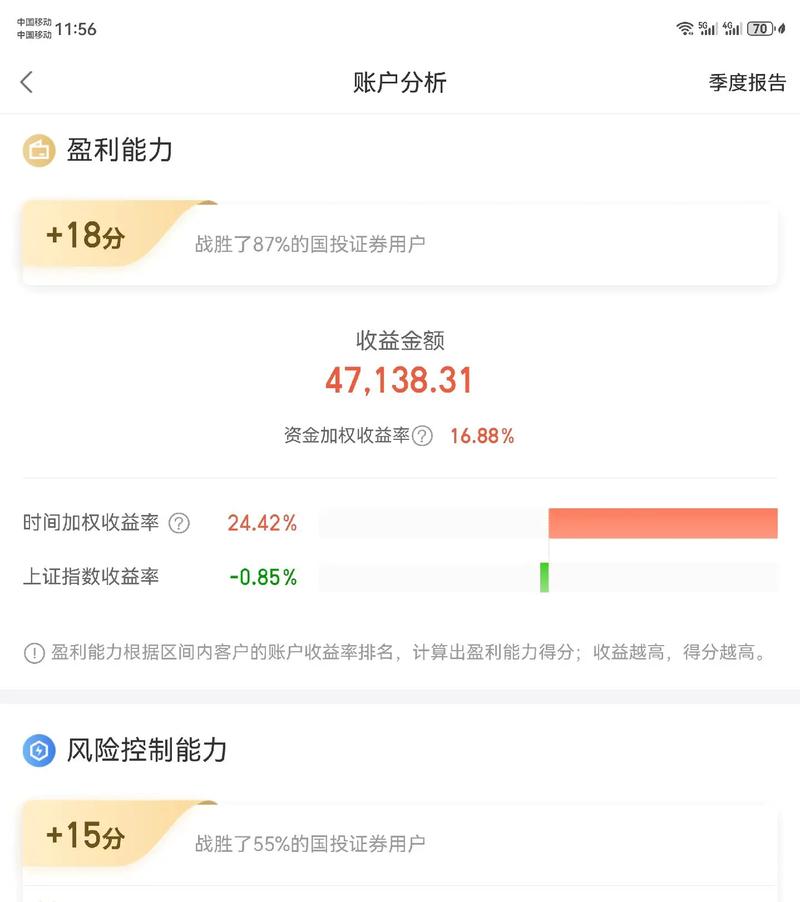Tap the +15分 score badge
800x902 pixels.
[x=86, y=837]
